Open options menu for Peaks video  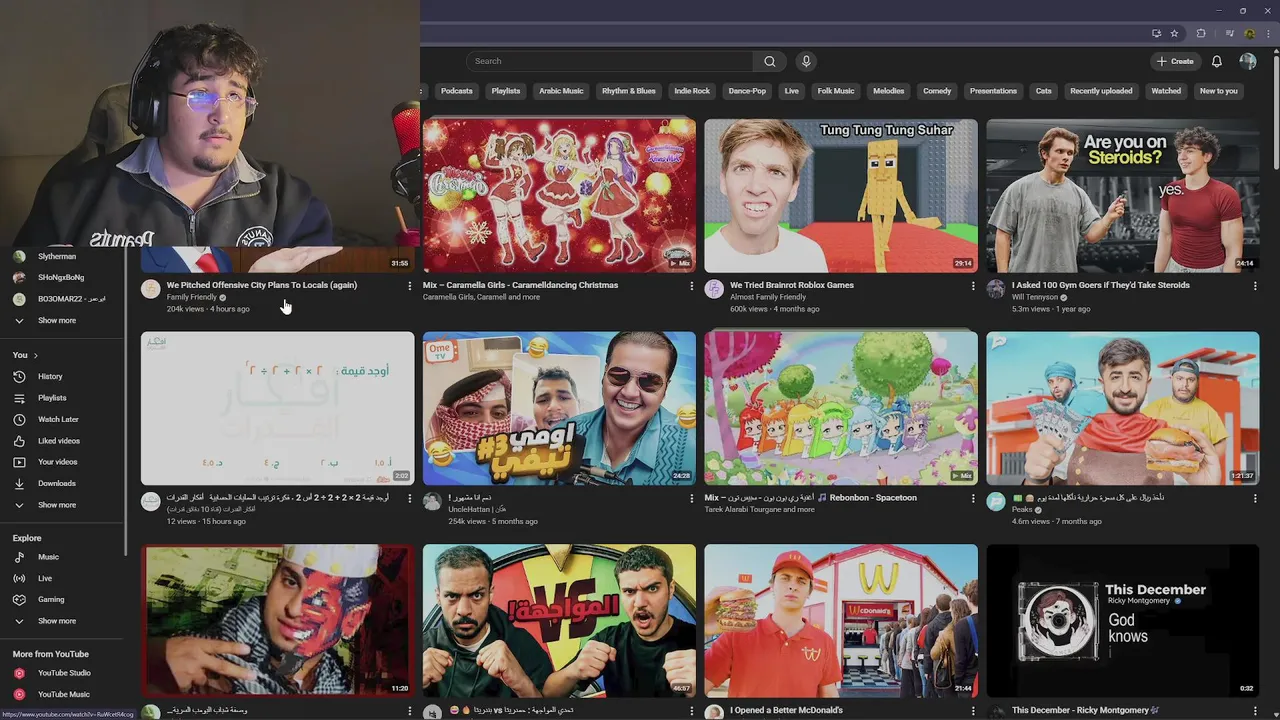pos(1255,498)
